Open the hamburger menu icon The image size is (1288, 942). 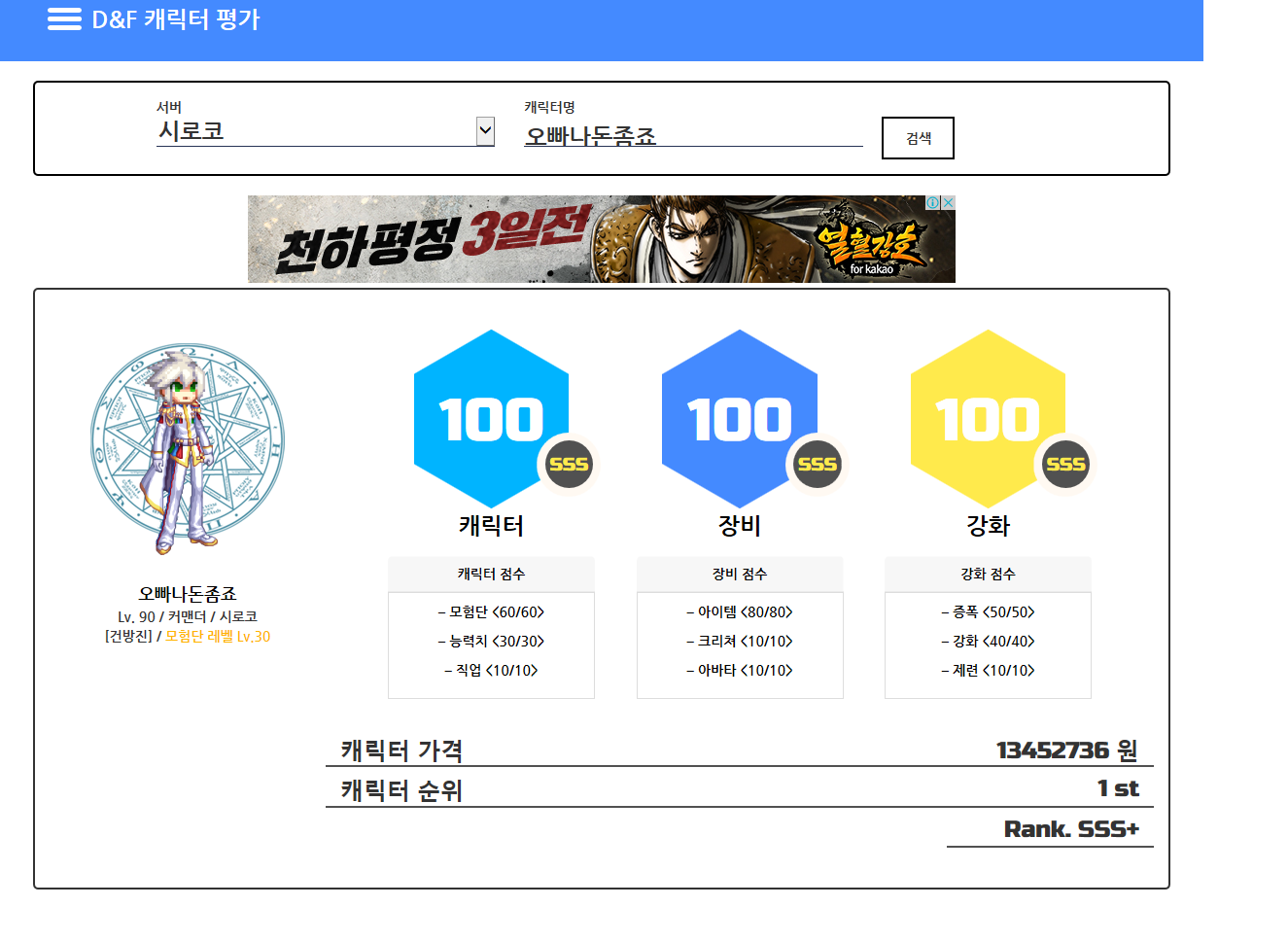64,19
